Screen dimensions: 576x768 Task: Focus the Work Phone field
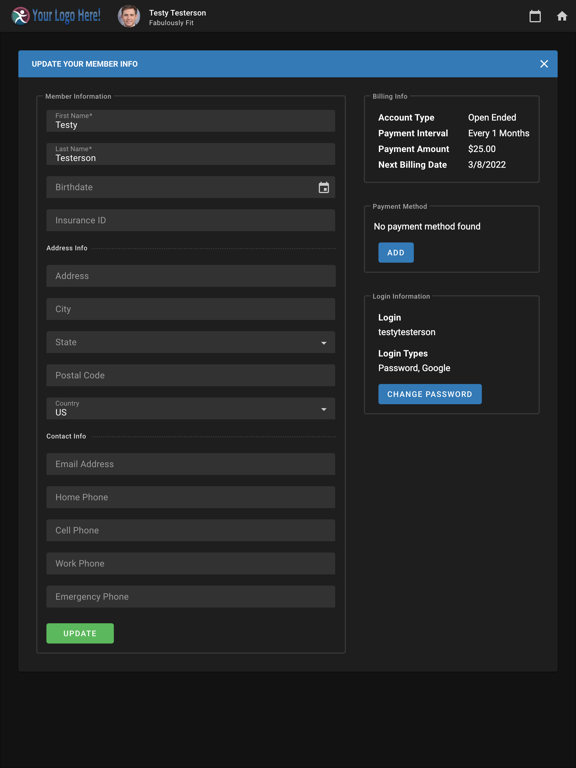[x=191, y=563]
